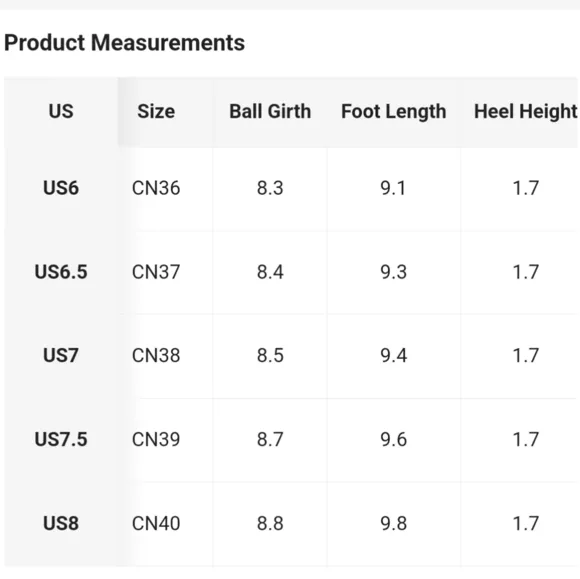Select the CN37 size cell
Screen dimensions: 580x579
(x=156, y=272)
